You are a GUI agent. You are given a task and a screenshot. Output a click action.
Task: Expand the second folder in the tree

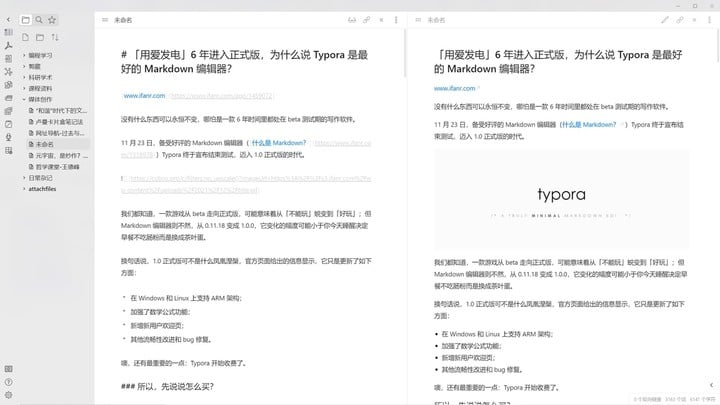34,66
